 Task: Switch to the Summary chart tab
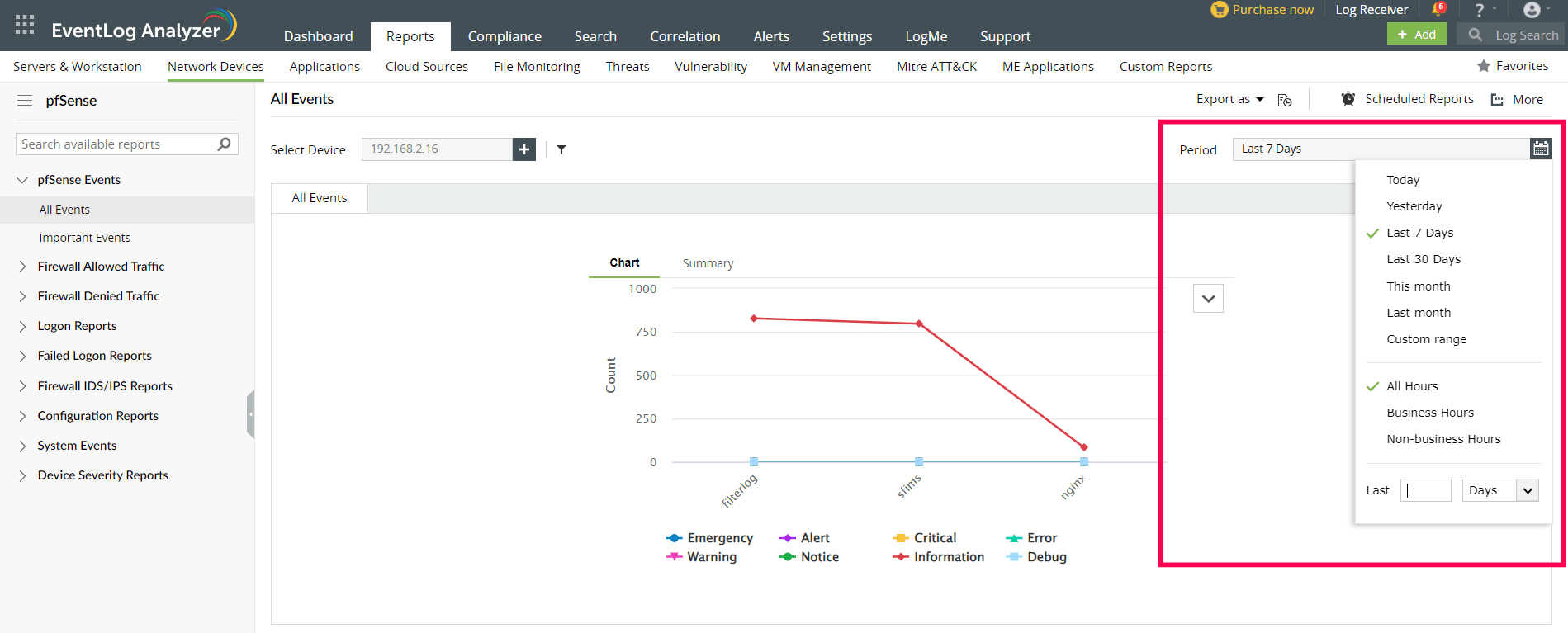[x=708, y=263]
